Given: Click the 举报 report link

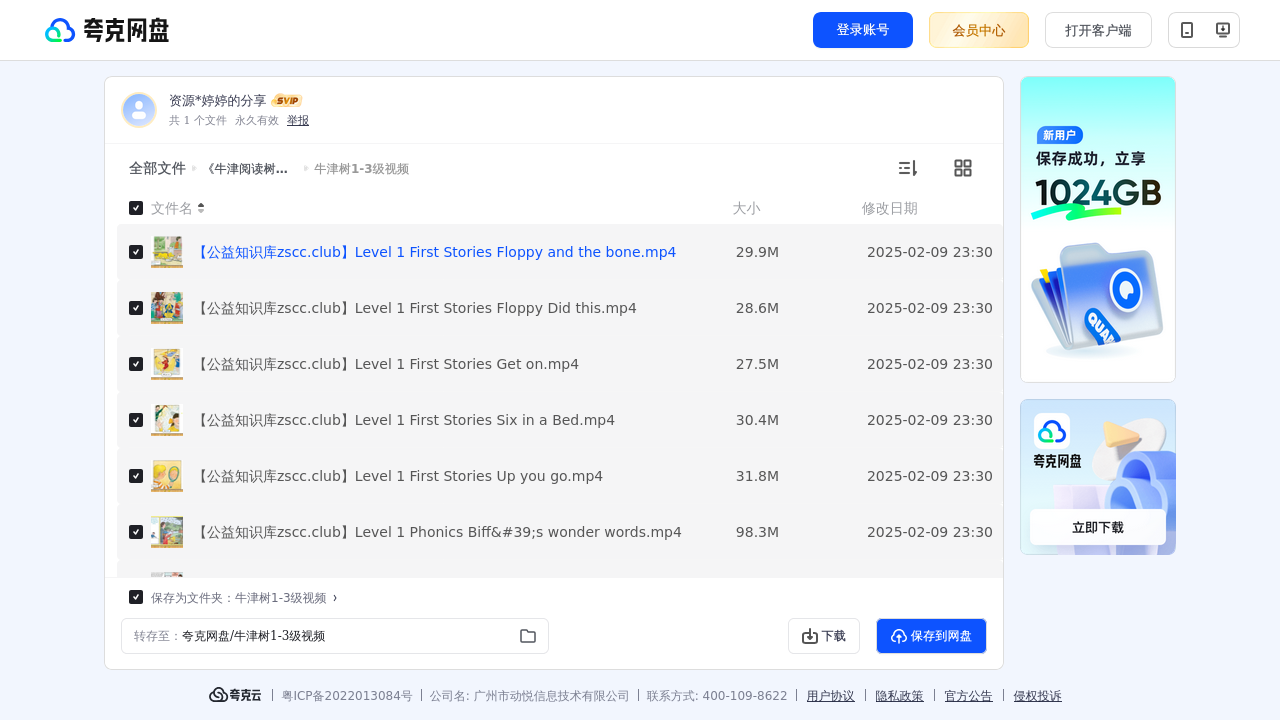Looking at the screenshot, I should point(298,120).
